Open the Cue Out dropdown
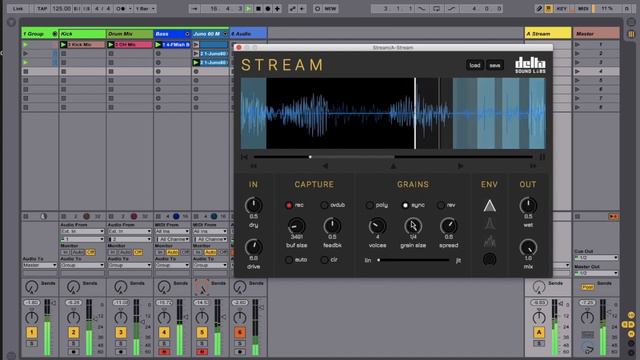640x360 pixels. click(x=596, y=258)
